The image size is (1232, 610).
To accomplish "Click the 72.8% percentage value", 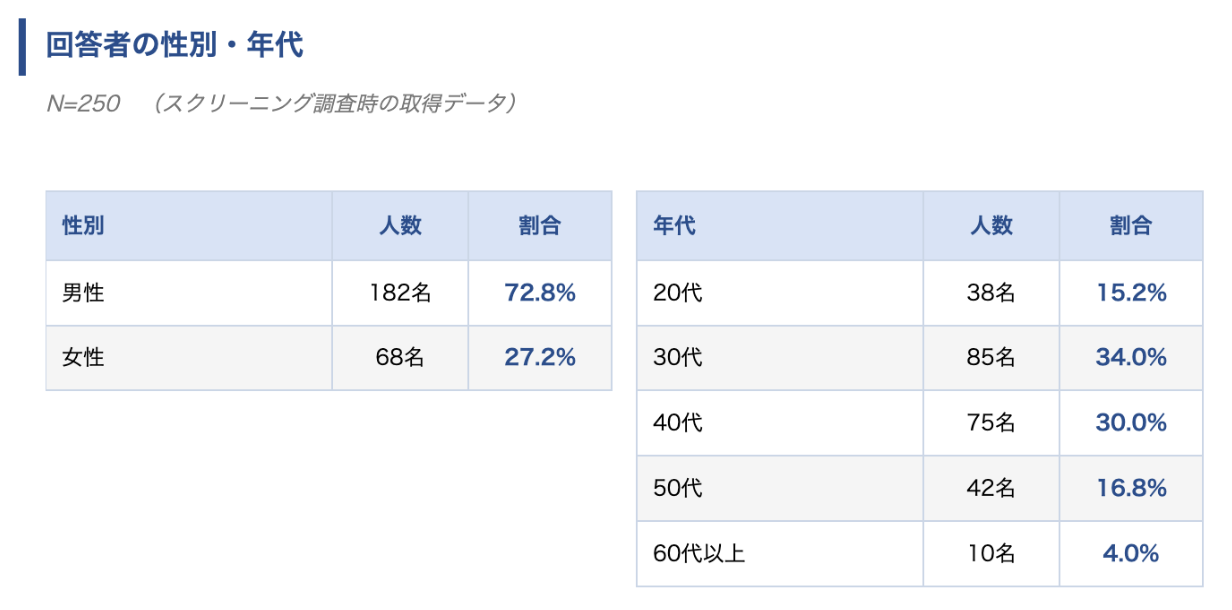I will coord(540,294).
